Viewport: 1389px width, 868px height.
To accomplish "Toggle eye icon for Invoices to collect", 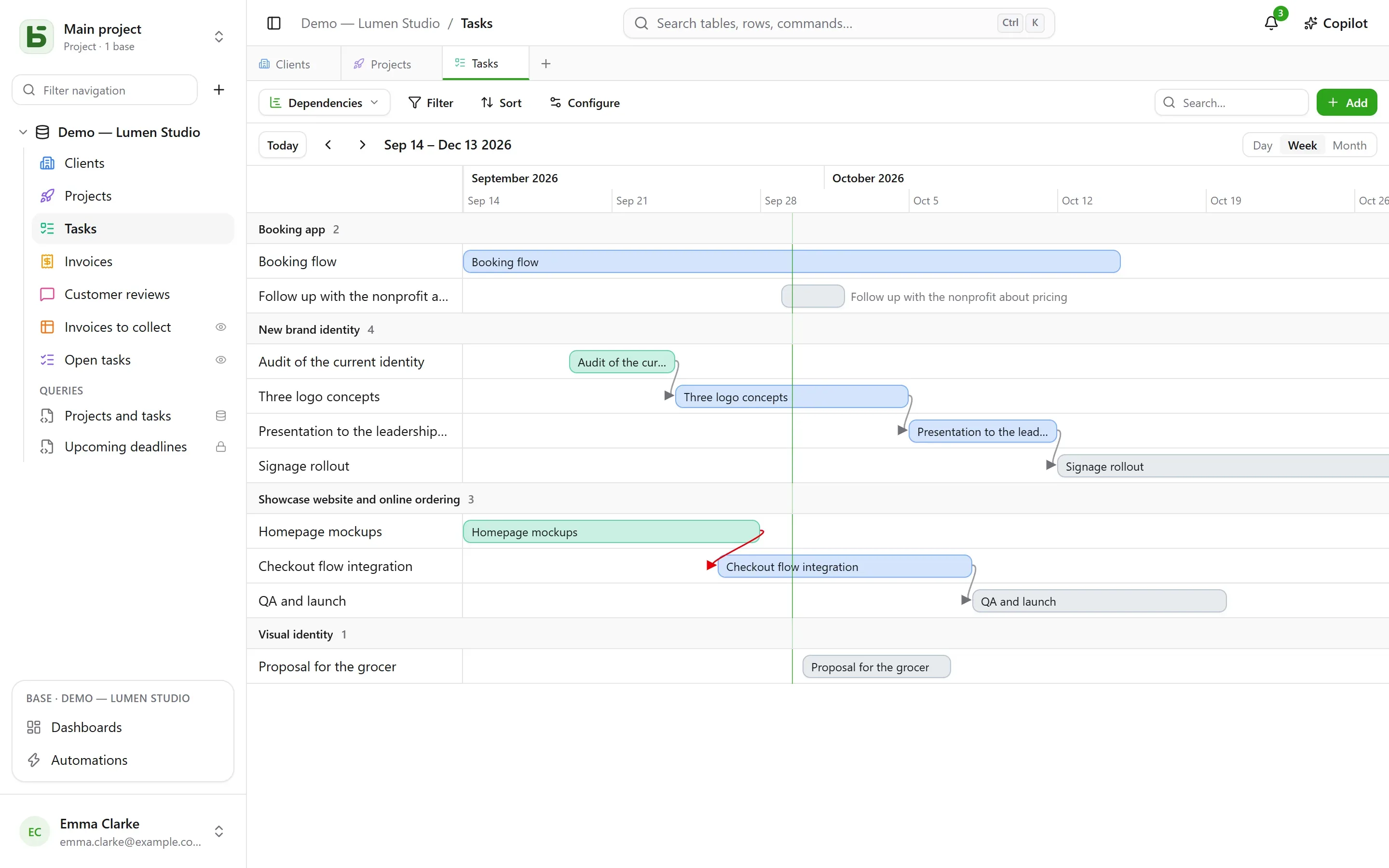I will tap(220, 326).
